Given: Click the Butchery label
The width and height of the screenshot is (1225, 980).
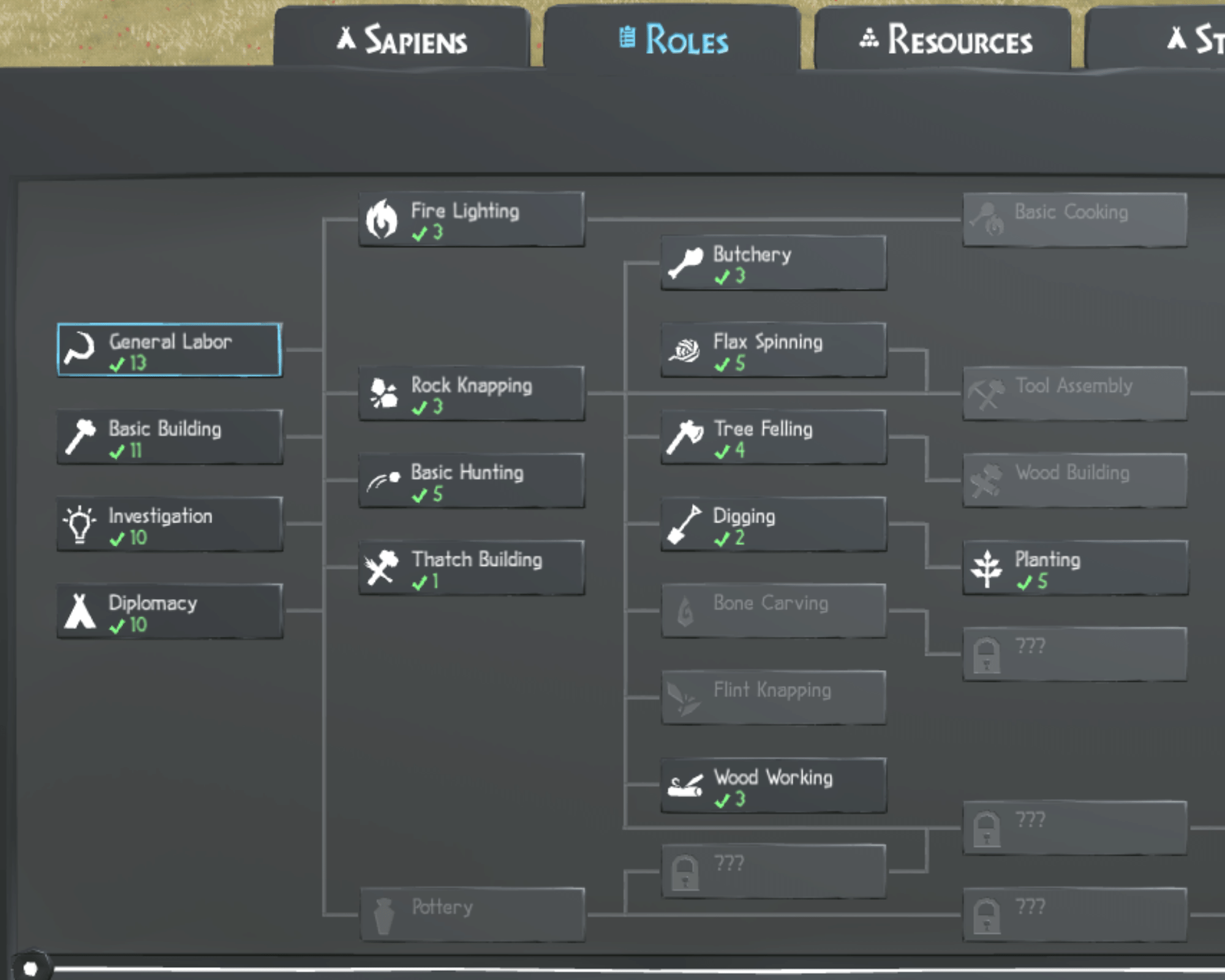Looking at the screenshot, I should 752,254.
